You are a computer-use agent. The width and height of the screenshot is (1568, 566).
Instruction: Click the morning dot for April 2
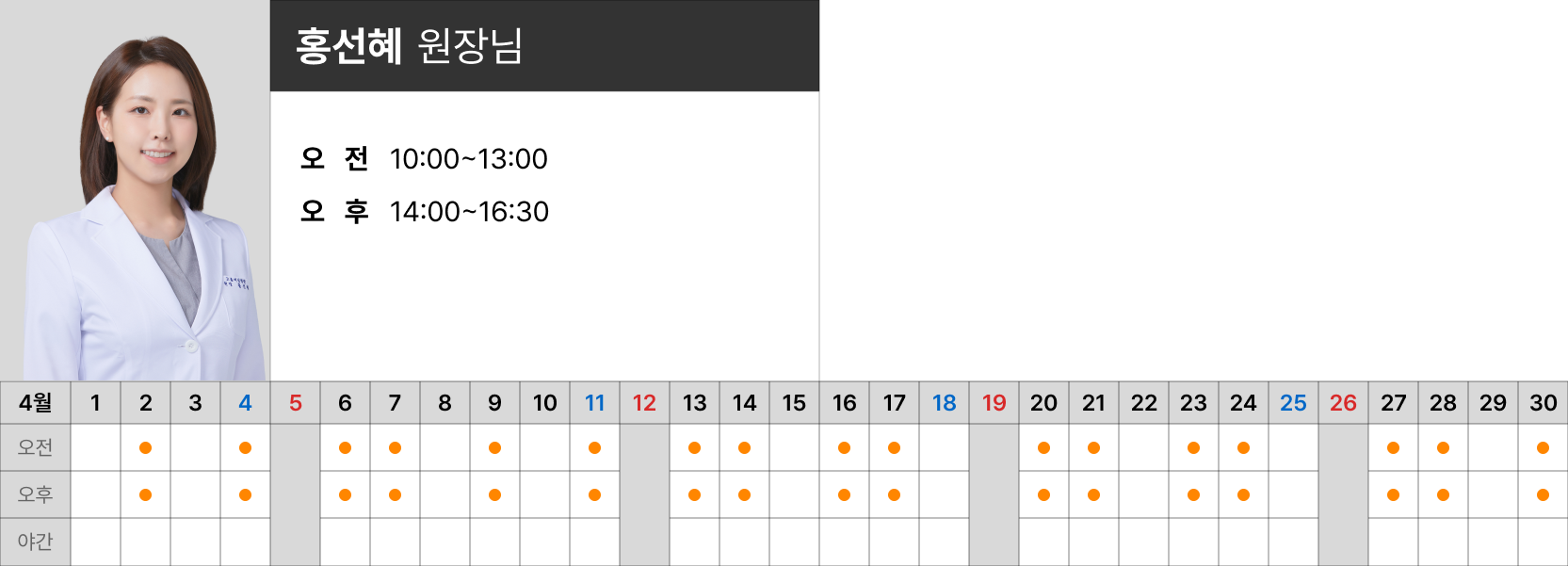tap(145, 448)
